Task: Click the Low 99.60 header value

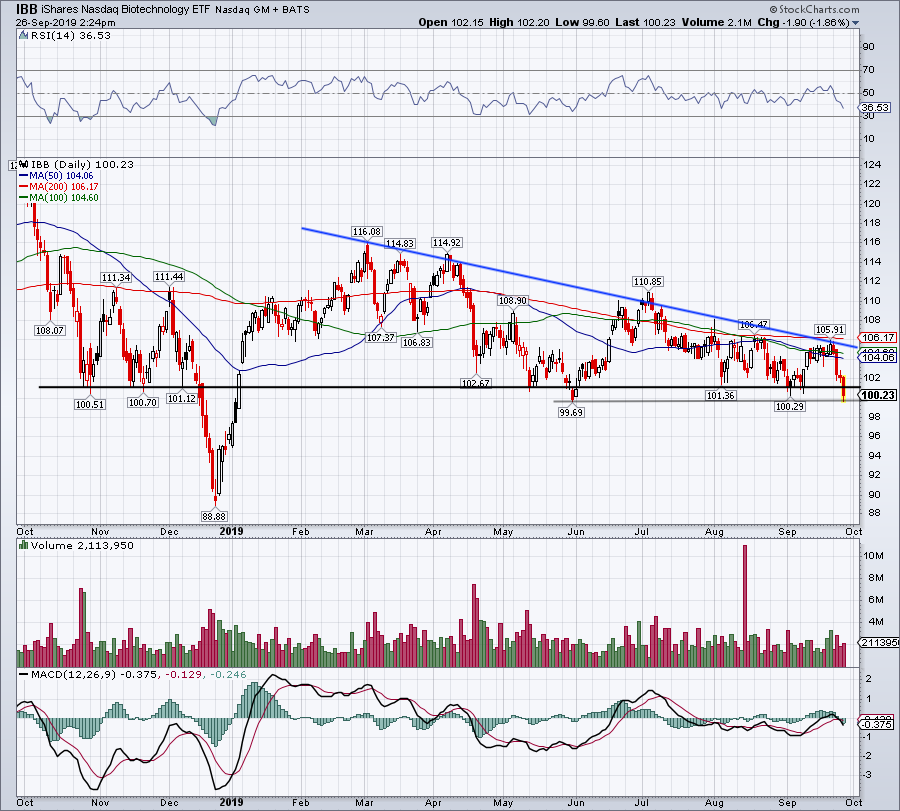Action: click(583, 22)
